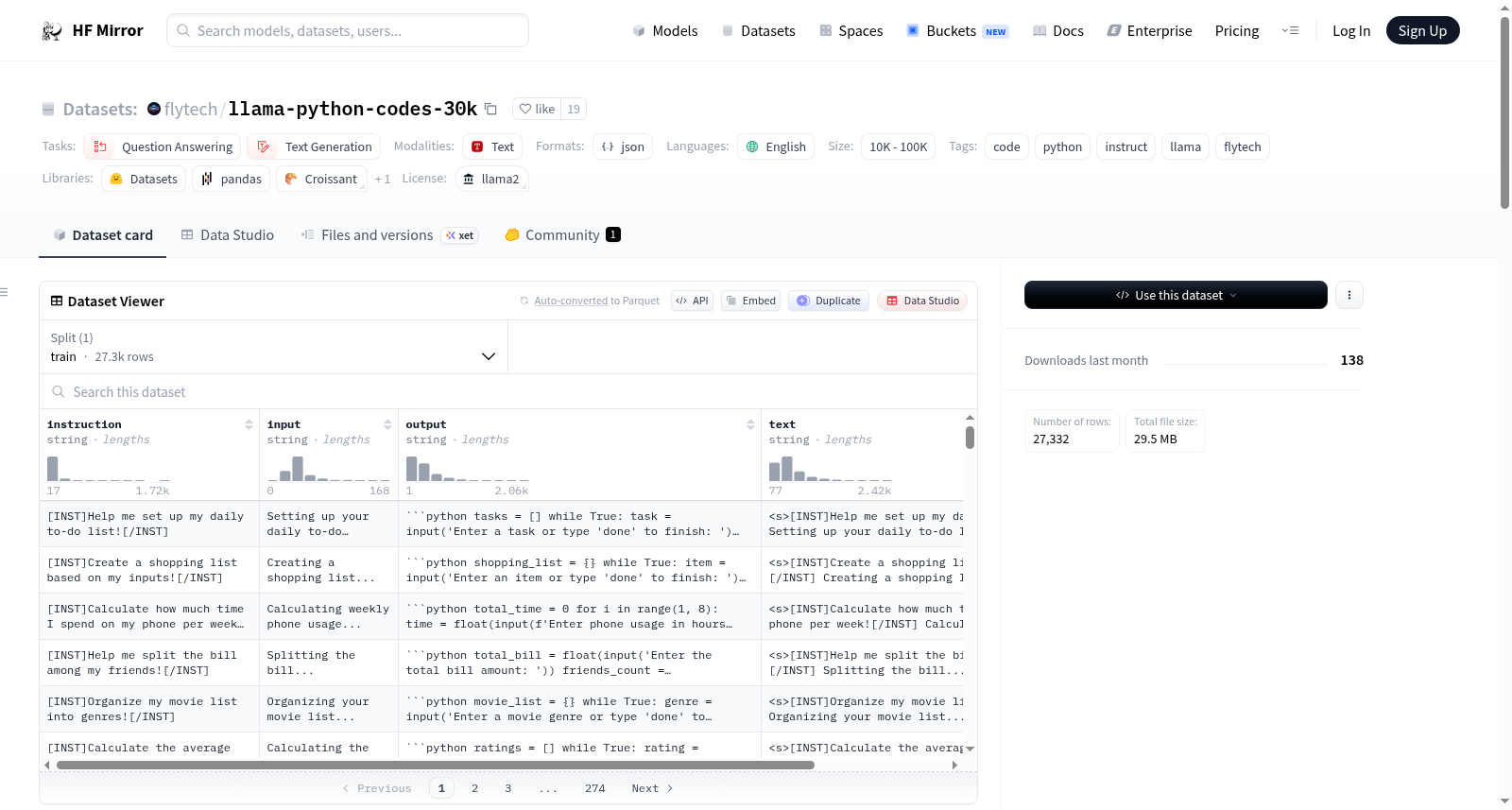This screenshot has height=810, width=1512.
Task: Click the llama2 license tag
Action: click(491, 179)
